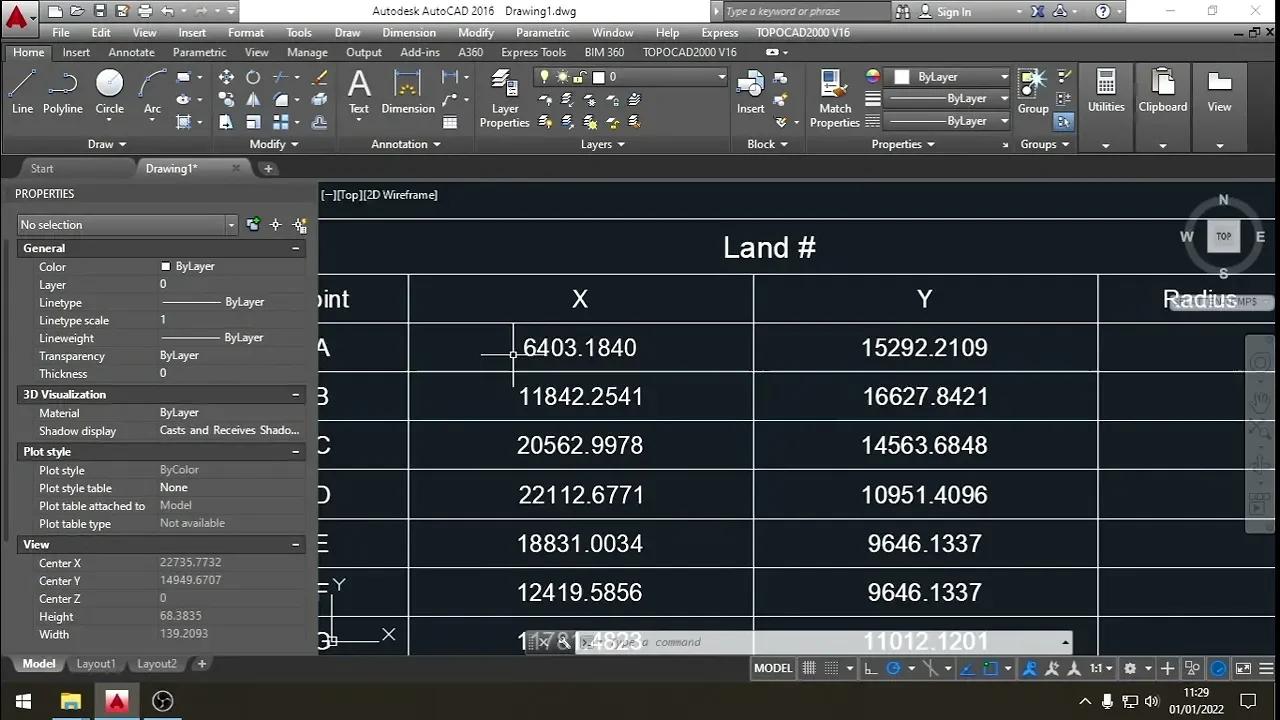Screen dimensions: 1280x720
Task: Switch to the Annotate ribbon tab
Action: pyautogui.click(x=131, y=52)
